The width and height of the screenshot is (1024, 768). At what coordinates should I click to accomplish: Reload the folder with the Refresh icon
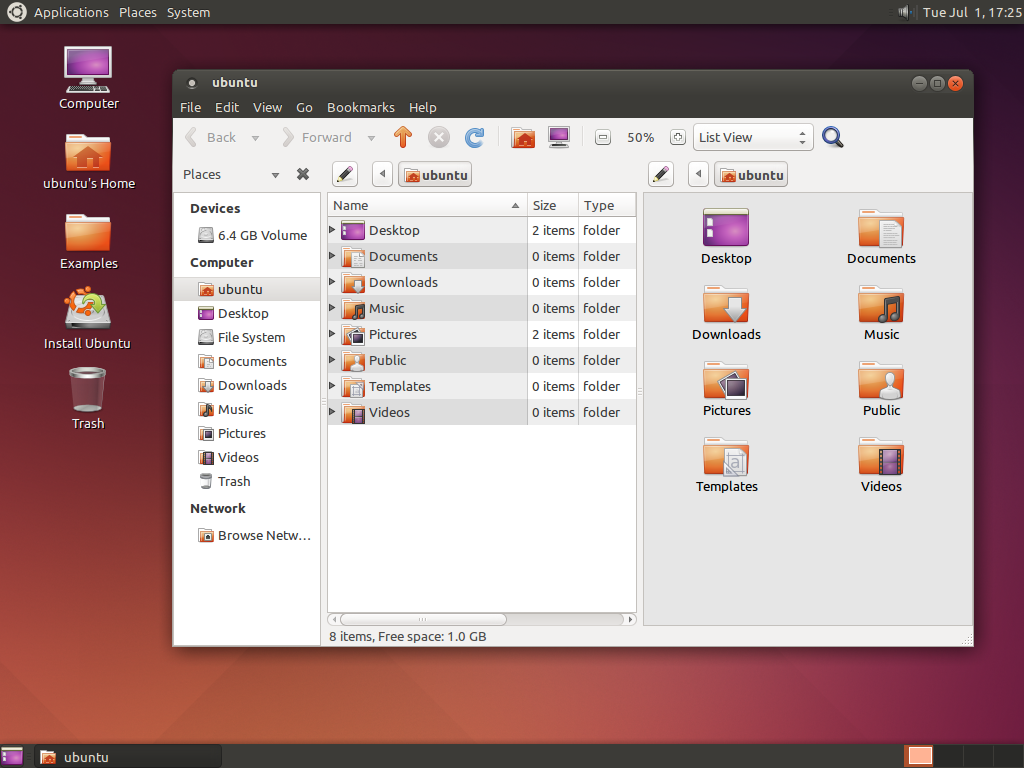click(474, 137)
